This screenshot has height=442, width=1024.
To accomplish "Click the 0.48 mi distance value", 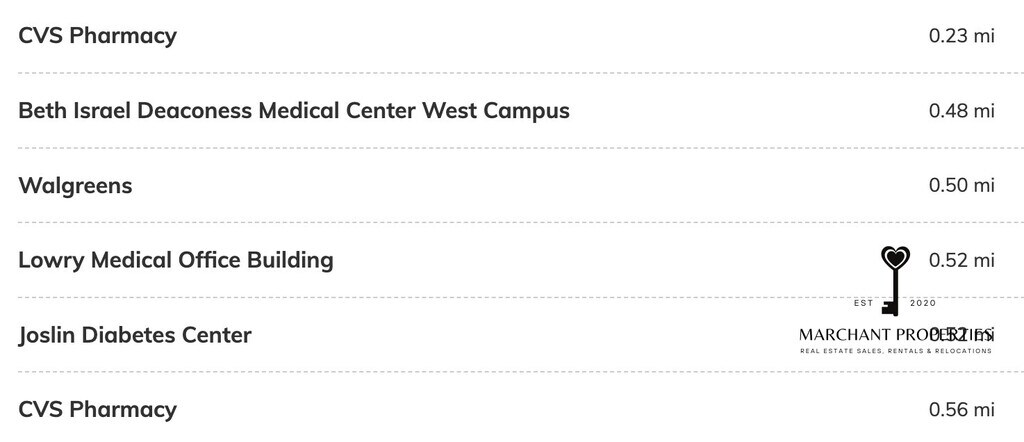I will [961, 110].
